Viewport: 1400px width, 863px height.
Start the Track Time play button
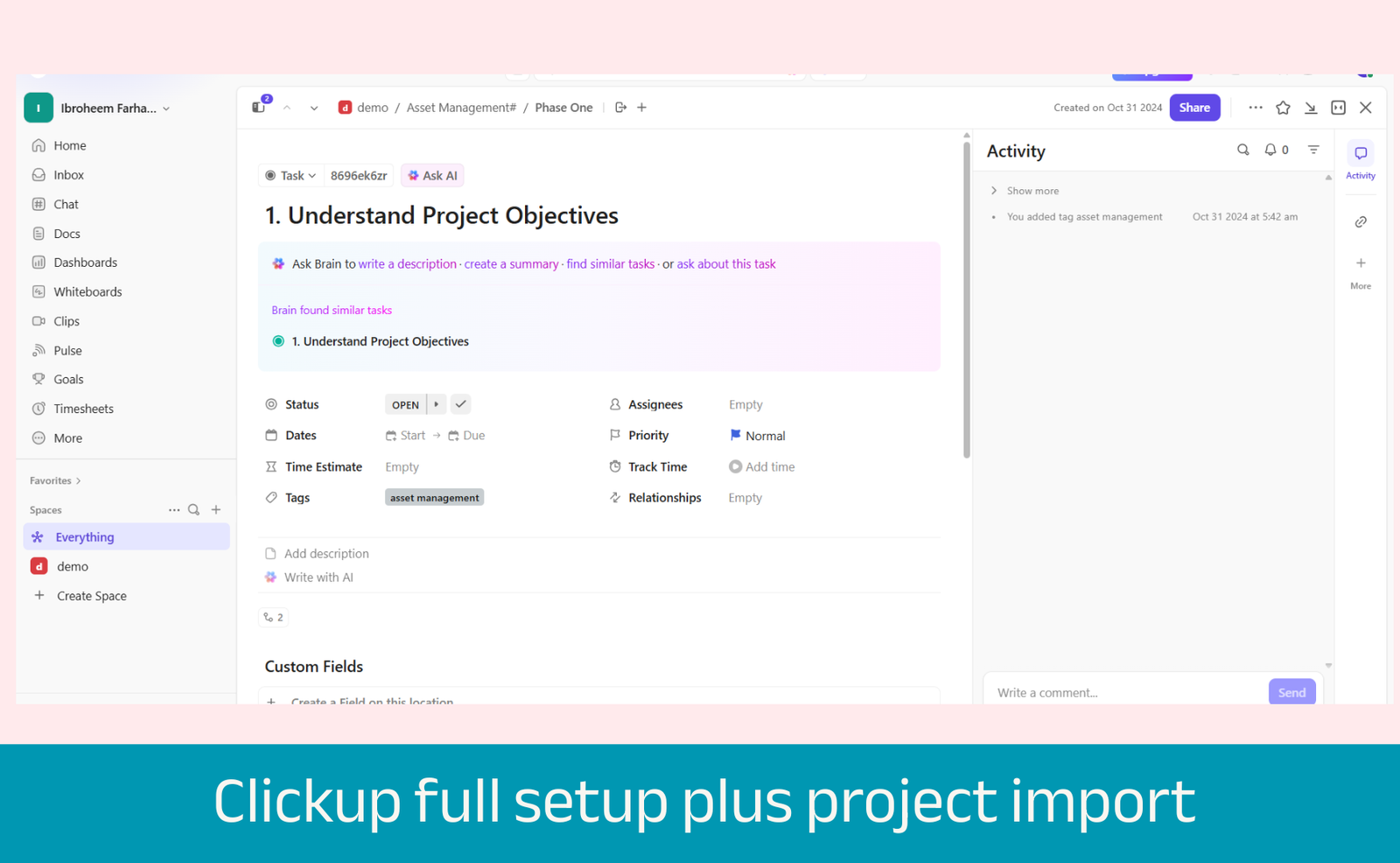click(735, 467)
